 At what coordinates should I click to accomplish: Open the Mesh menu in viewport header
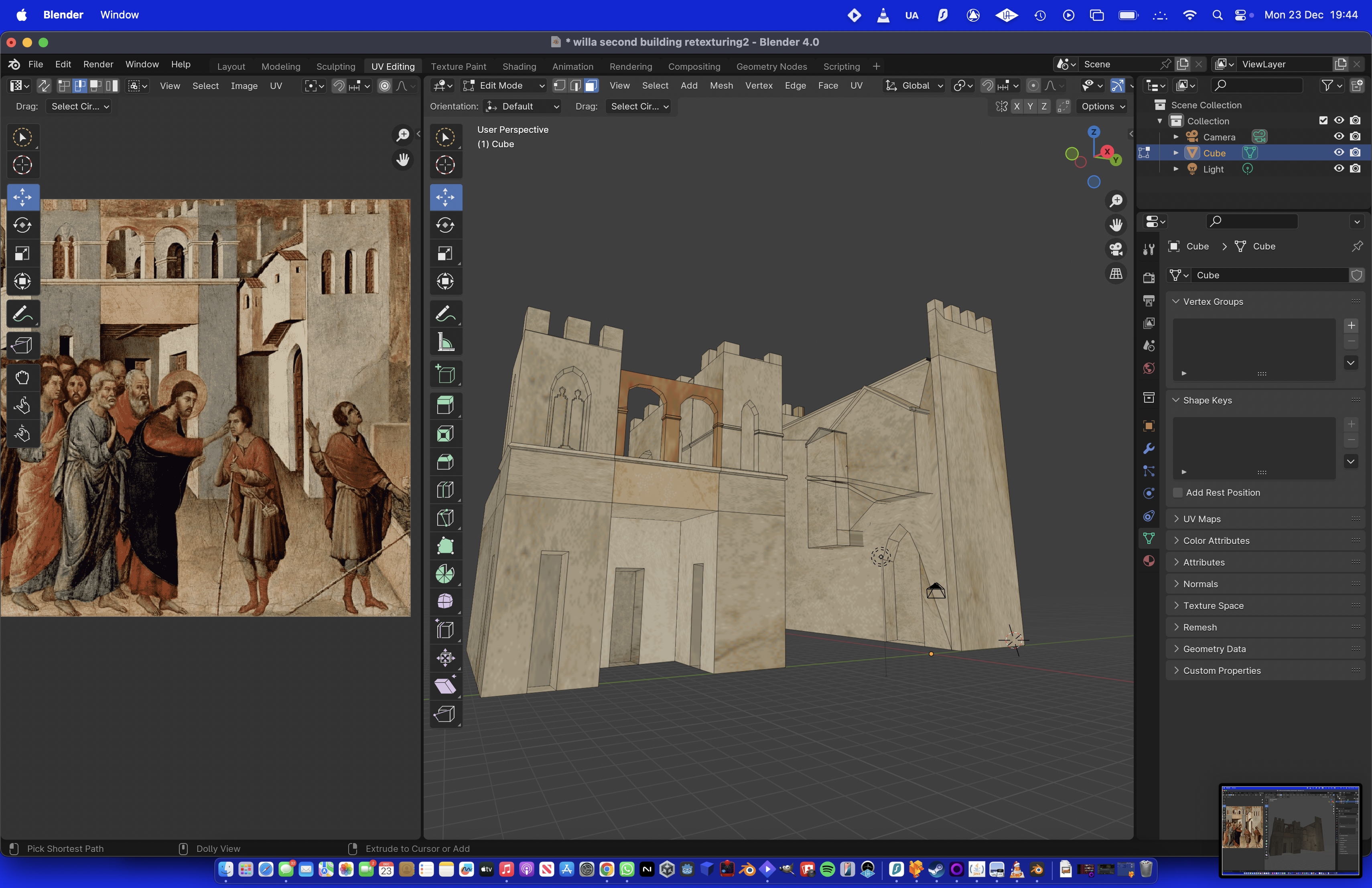pyautogui.click(x=721, y=85)
